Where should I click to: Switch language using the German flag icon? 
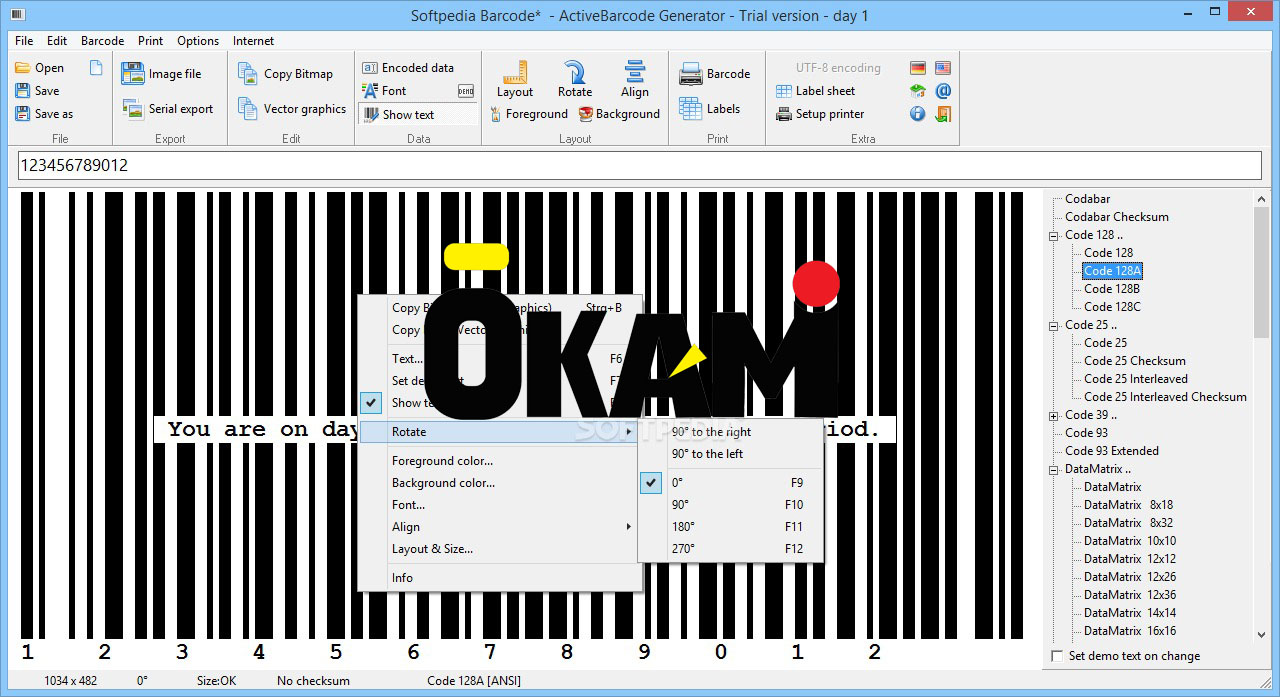click(x=917, y=67)
